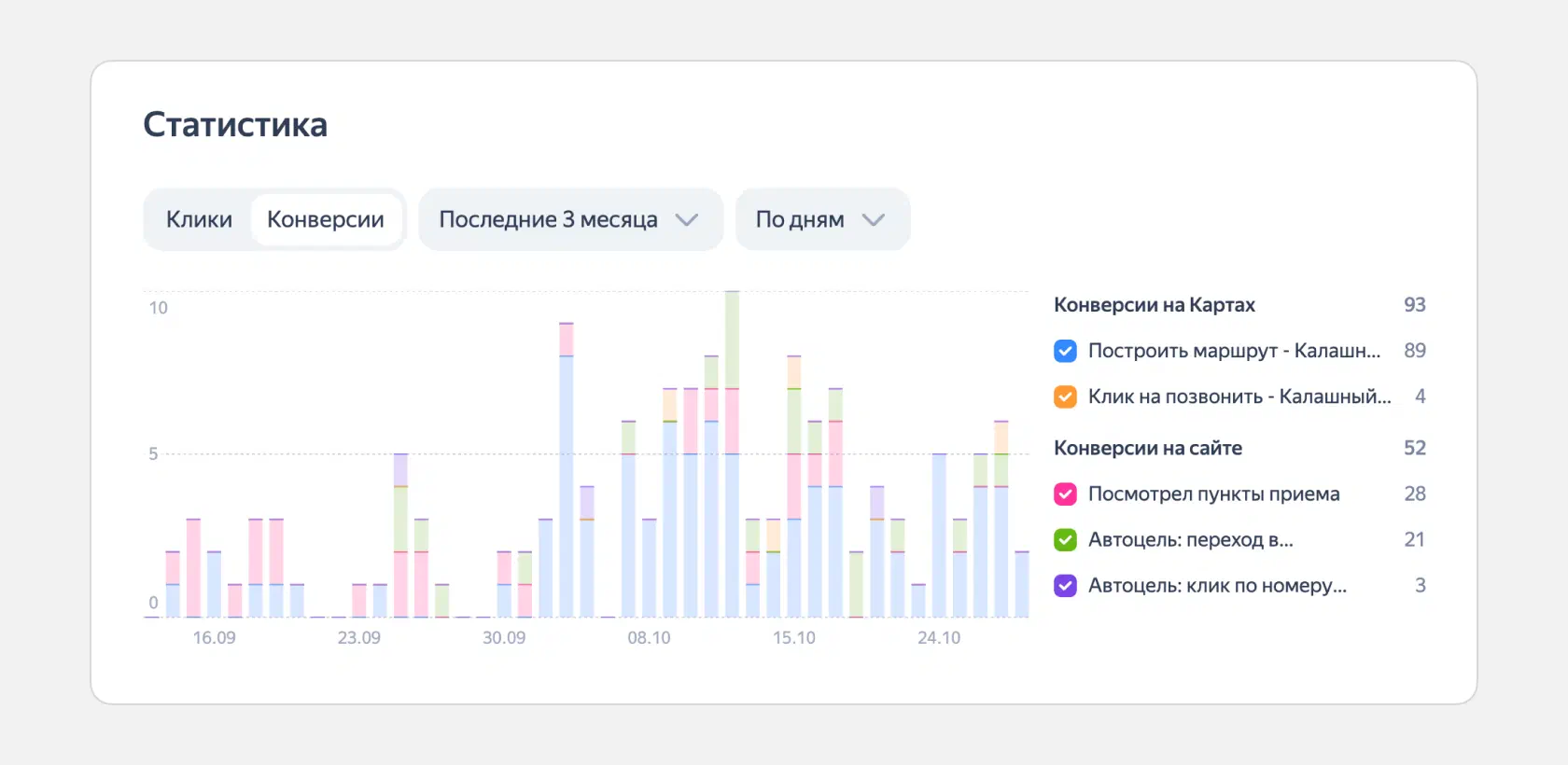The width and height of the screenshot is (1568, 765).
Task: Click the Конверсии на сайте heading
Action: coord(1148,448)
